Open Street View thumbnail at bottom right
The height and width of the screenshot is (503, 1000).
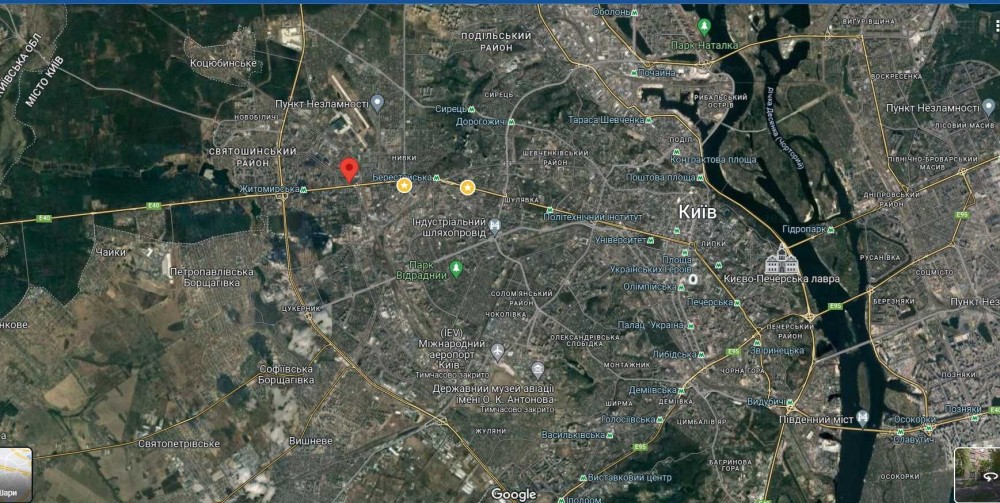[x=977, y=474]
